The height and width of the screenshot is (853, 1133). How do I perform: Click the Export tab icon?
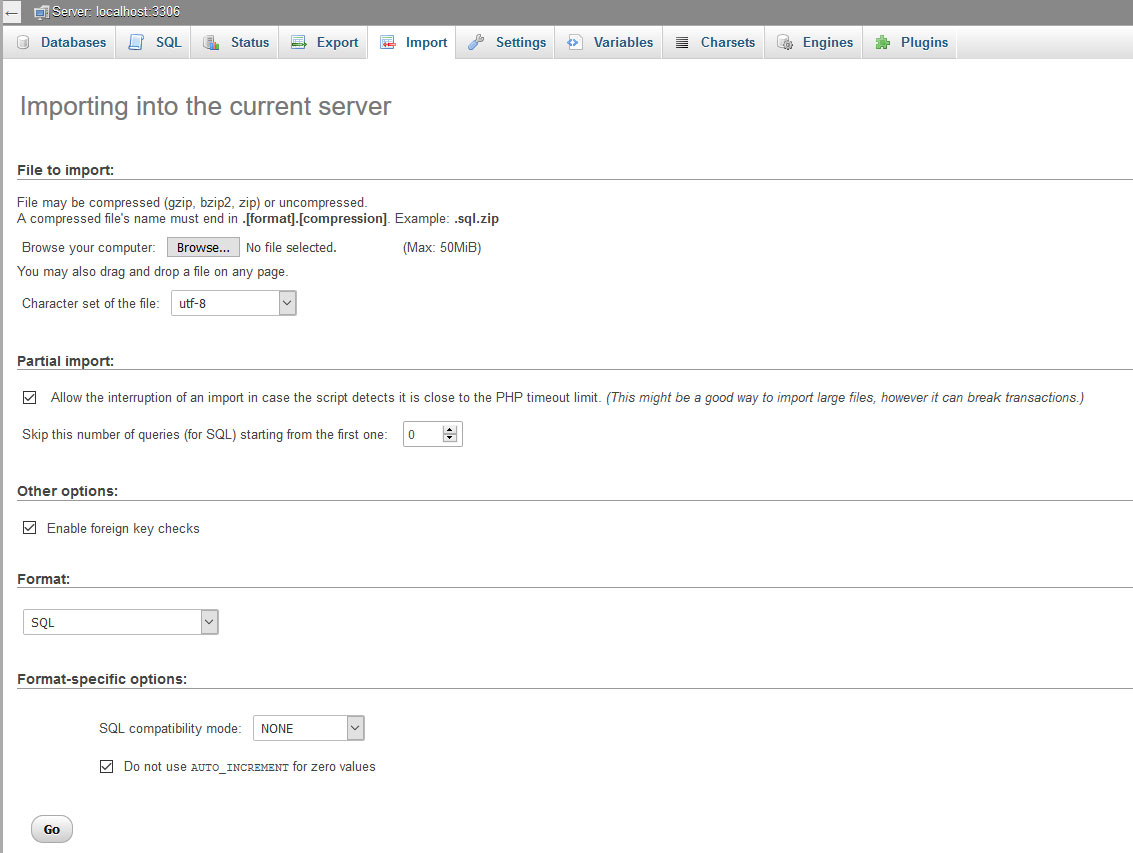tap(298, 43)
